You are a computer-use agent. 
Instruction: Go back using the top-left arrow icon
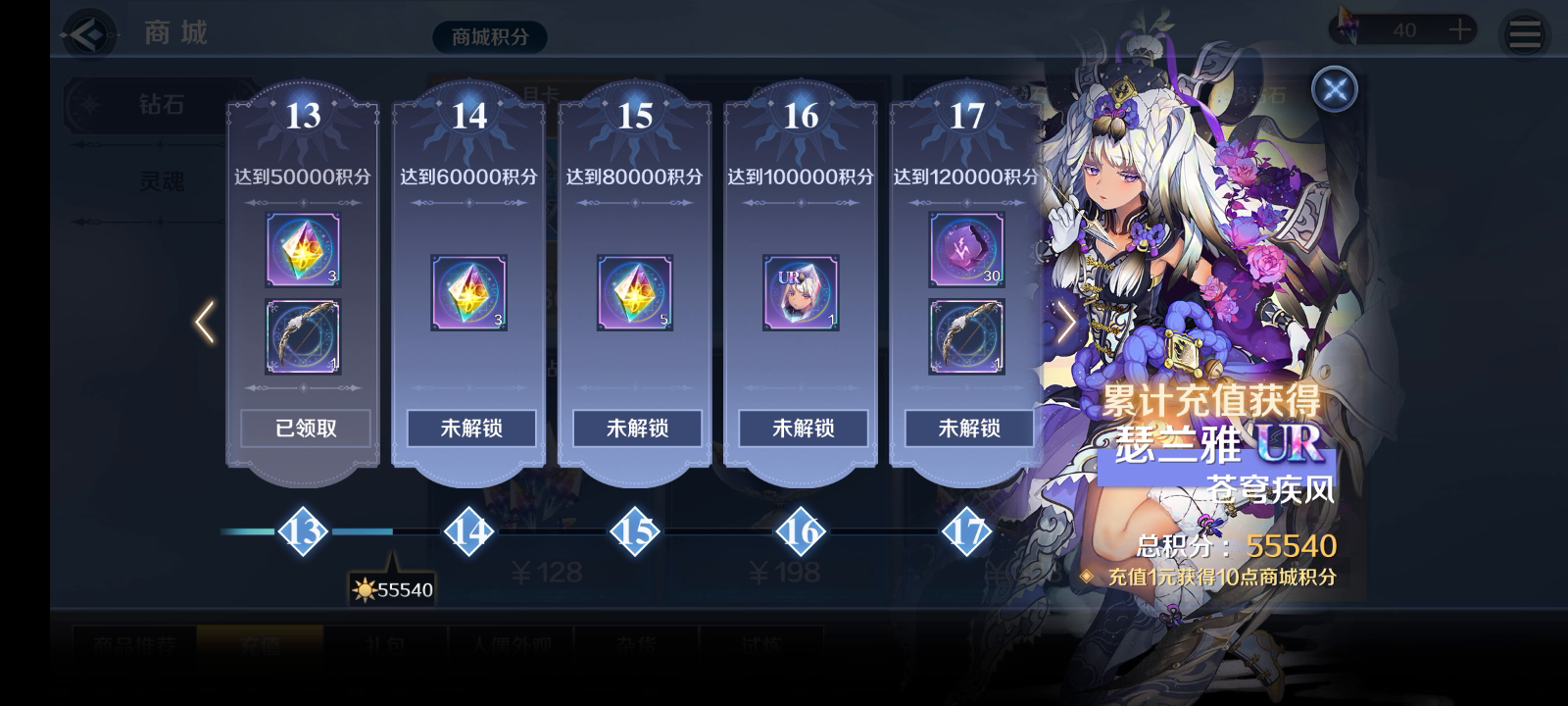click(88, 35)
